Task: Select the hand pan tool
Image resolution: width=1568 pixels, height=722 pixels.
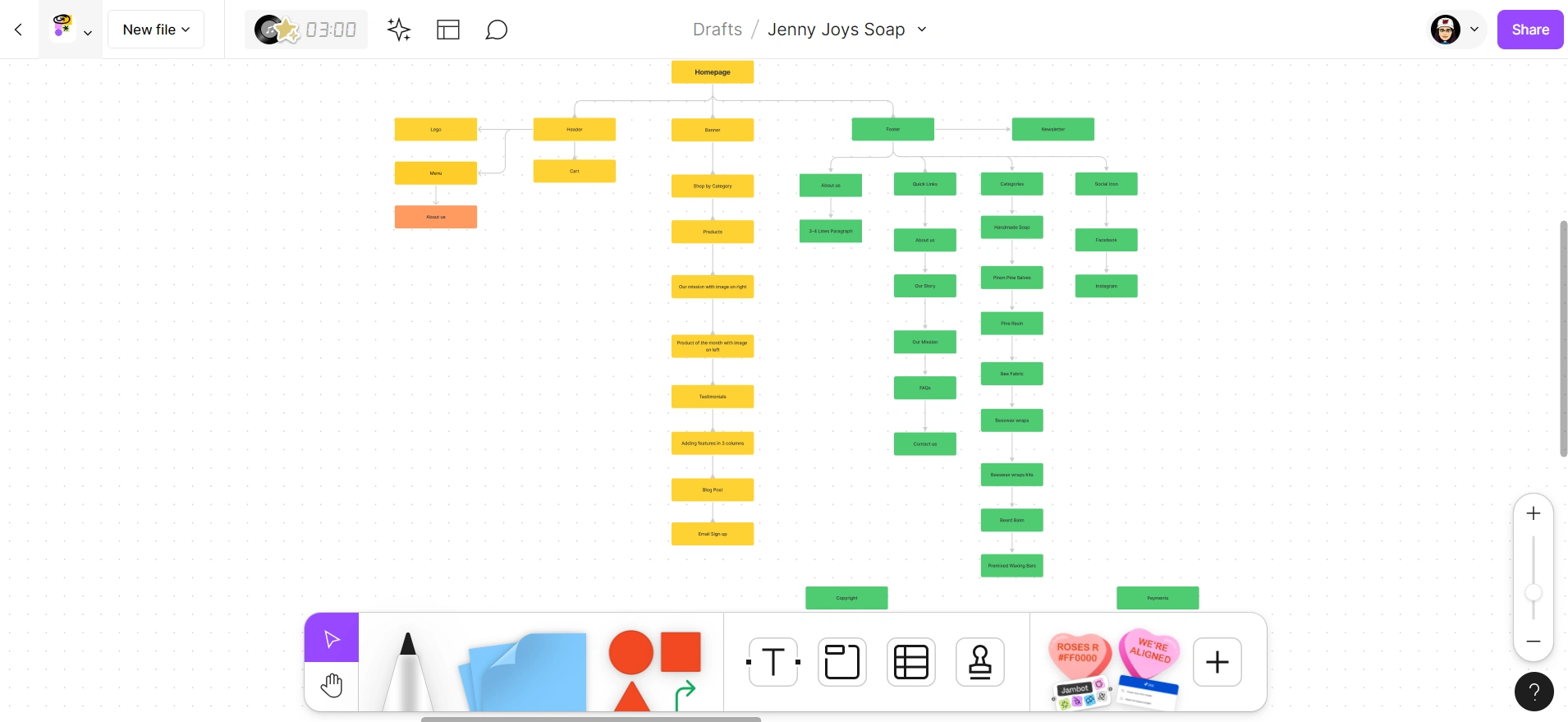Action: click(x=332, y=685)
